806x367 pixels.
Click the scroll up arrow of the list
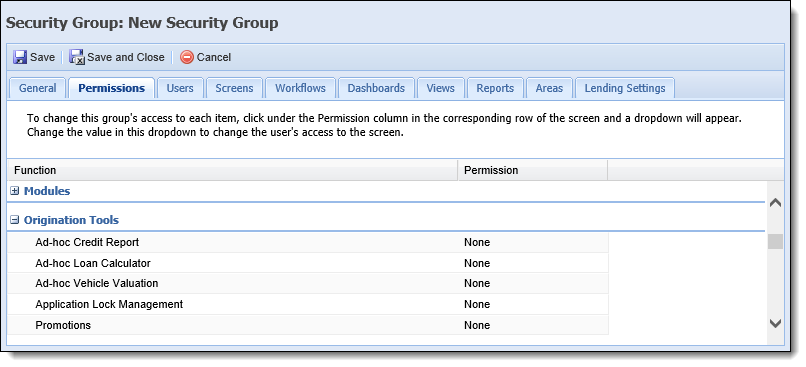(776, 203)
